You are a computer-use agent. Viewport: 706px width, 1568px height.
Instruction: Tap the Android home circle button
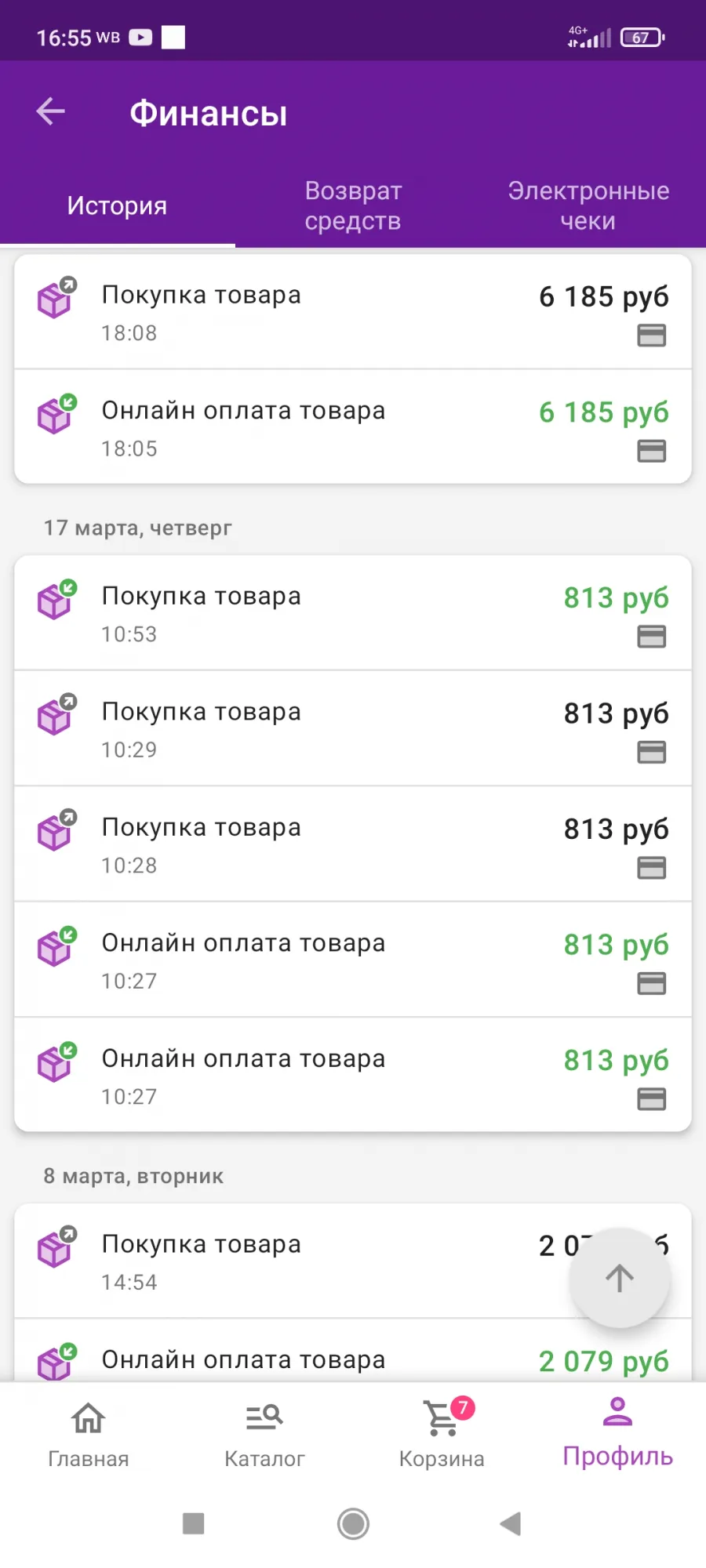coord(353,1523)
